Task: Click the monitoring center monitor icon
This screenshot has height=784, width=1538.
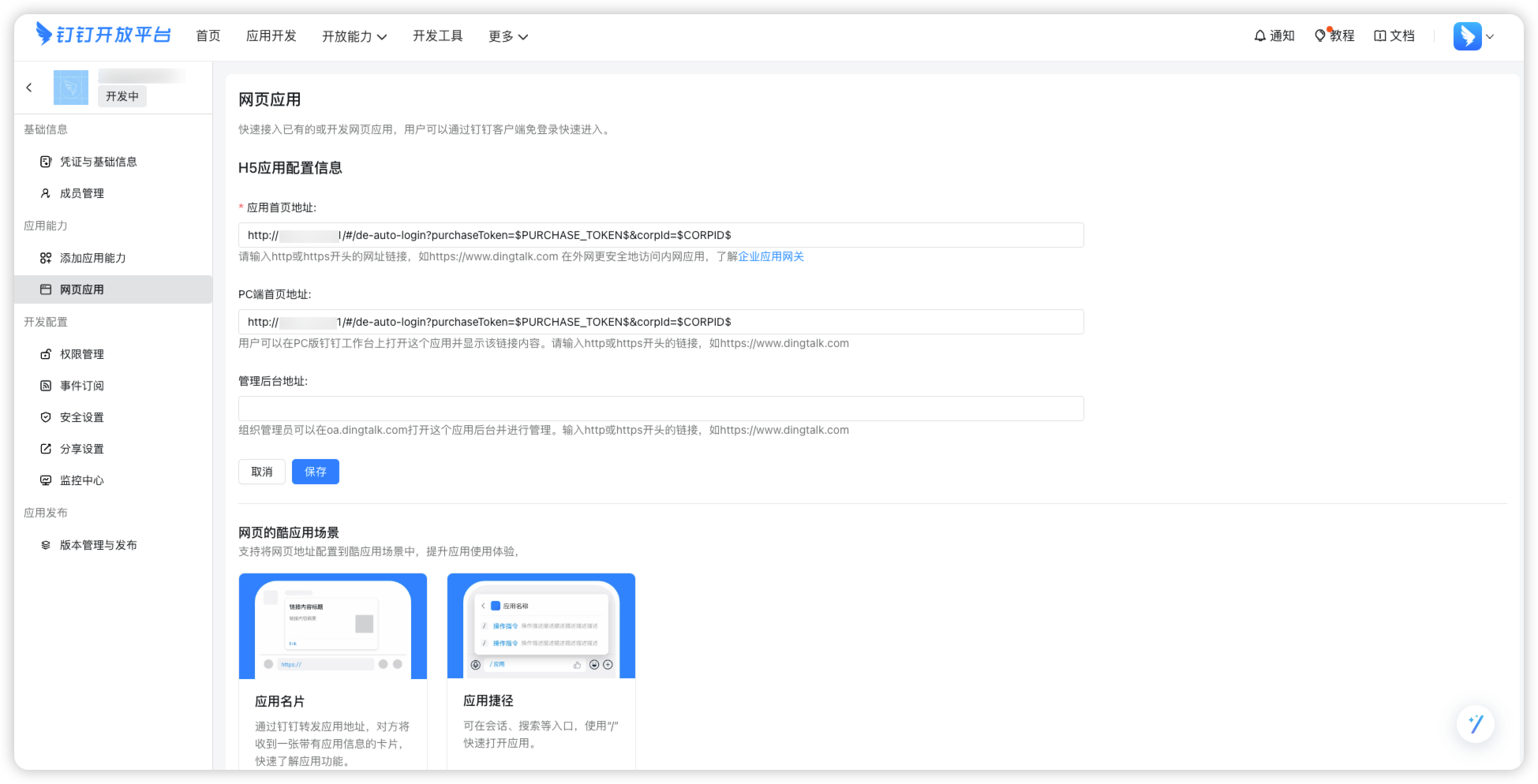Action: point(46,480)
